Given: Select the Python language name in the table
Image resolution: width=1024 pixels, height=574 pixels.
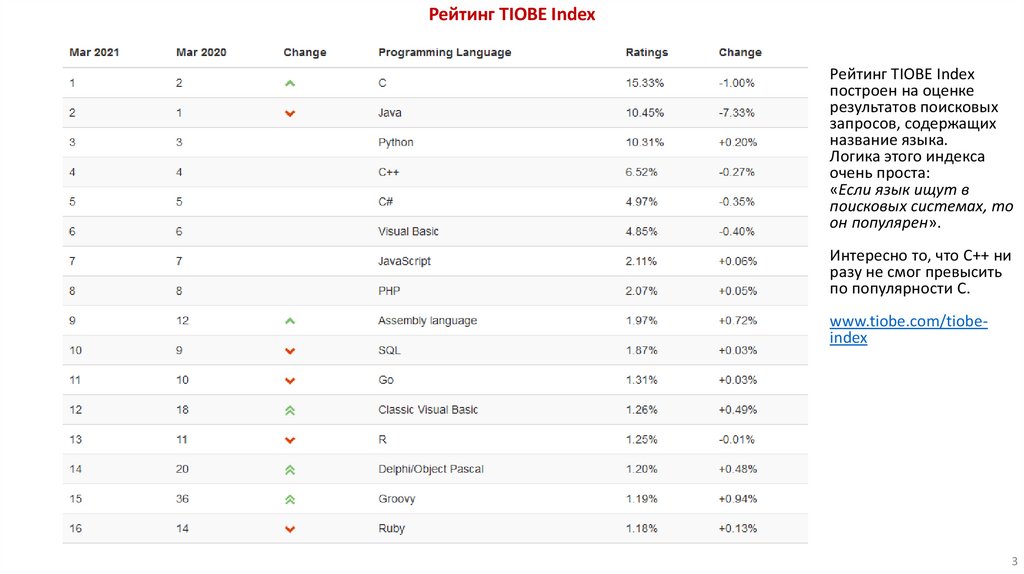Looking at the screenshot, I should pyautogui.click(x=396, y=142).
